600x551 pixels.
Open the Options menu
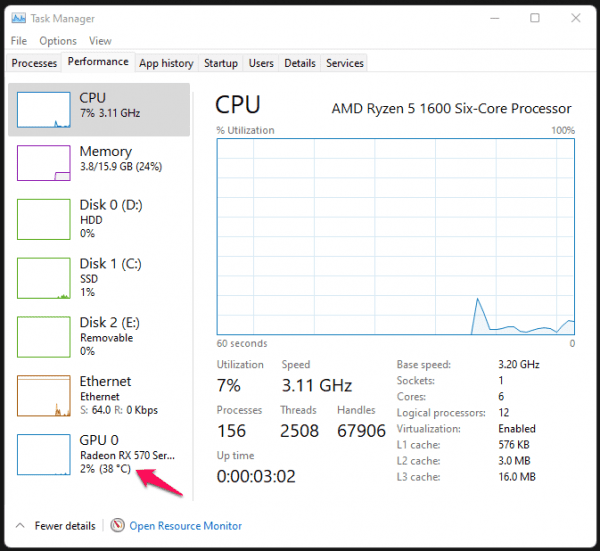click(x=58, y=41)
